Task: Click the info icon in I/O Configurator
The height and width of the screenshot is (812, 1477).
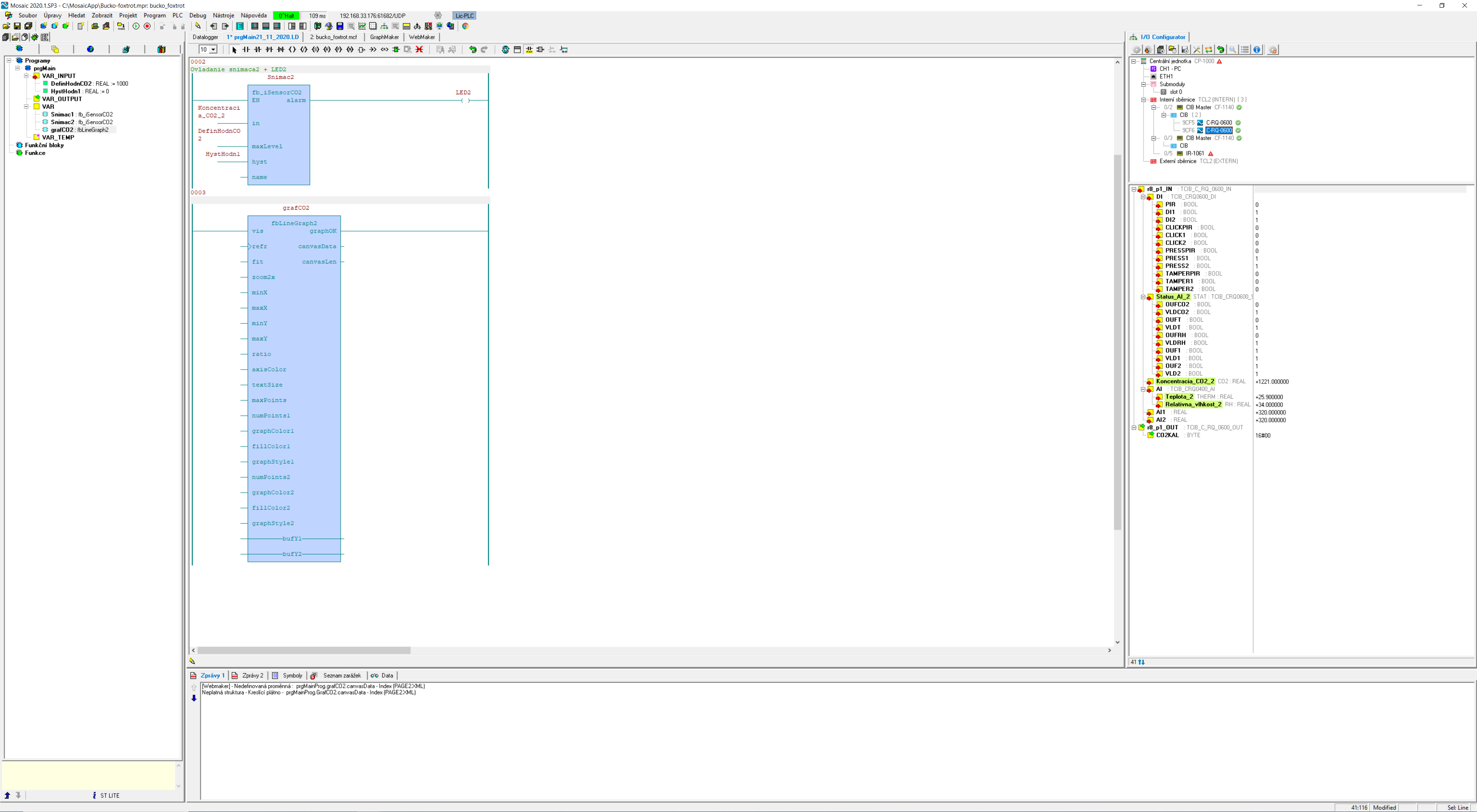Action: pos(1257,50)
